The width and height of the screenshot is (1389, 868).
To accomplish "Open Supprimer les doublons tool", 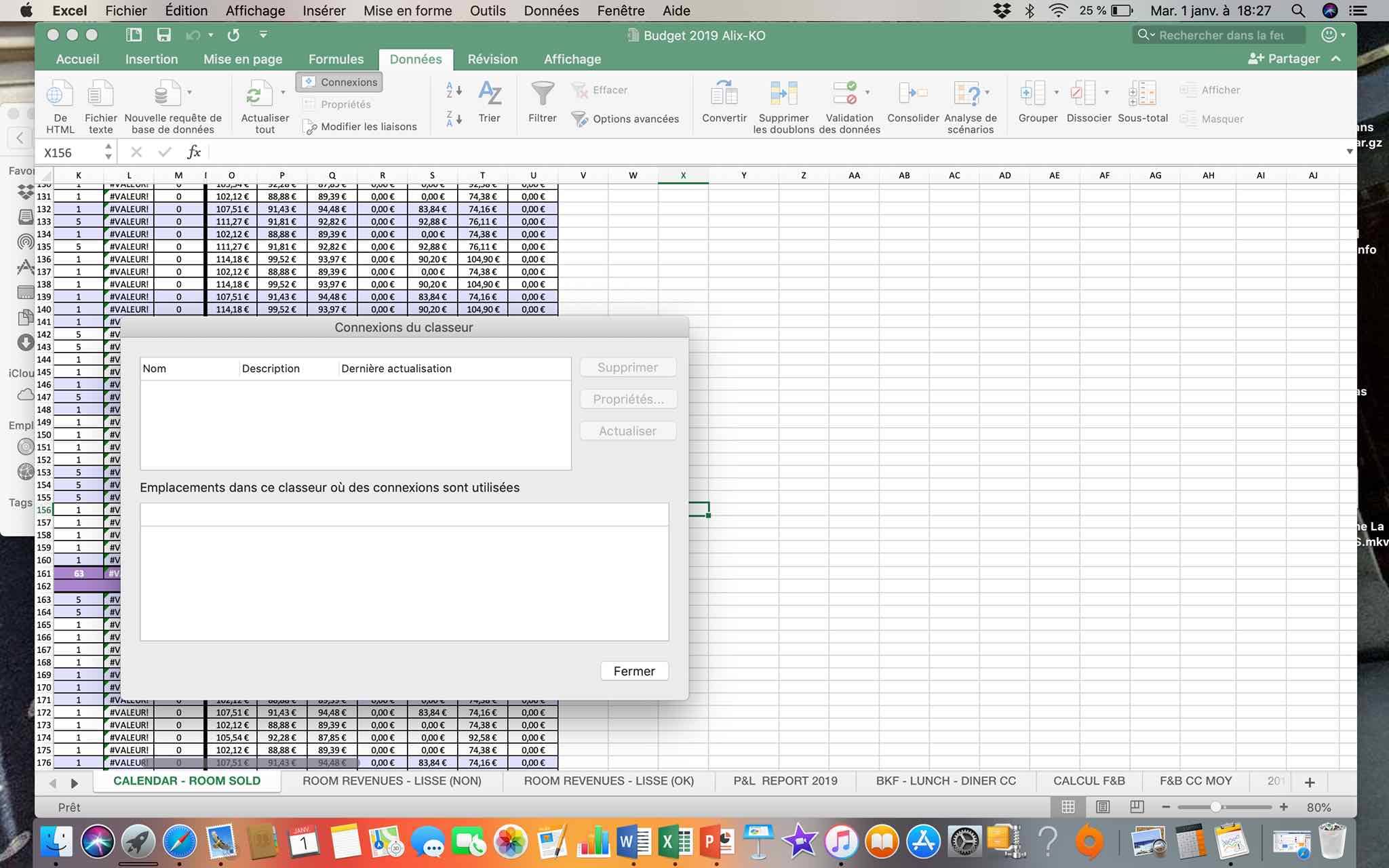I will 783,94.
